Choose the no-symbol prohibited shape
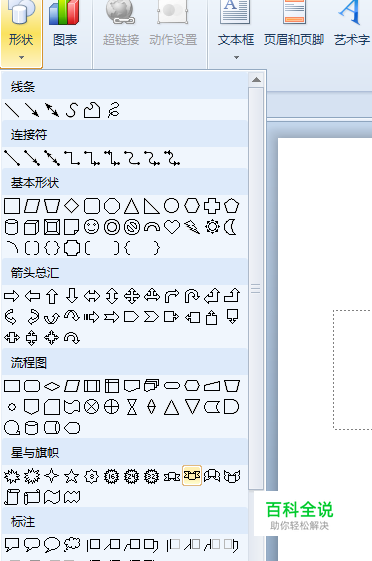 pos(132,227)
